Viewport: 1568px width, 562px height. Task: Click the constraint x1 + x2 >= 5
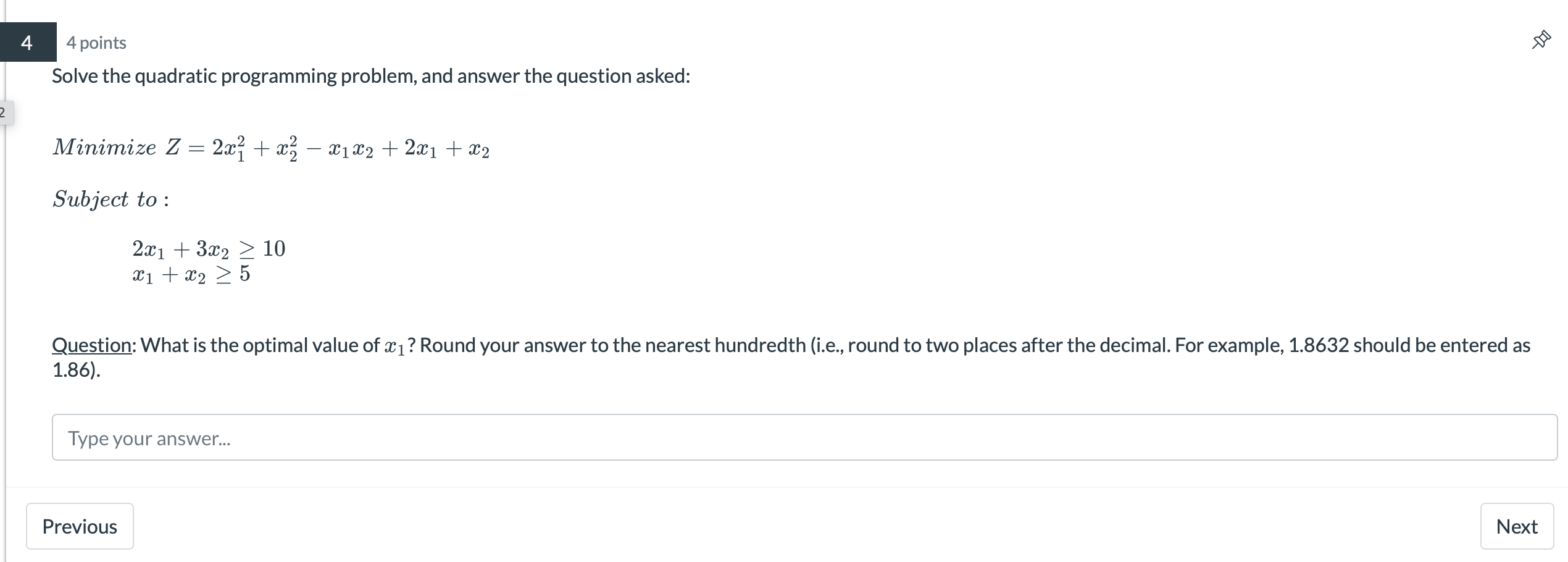click(x=190, y=274)
